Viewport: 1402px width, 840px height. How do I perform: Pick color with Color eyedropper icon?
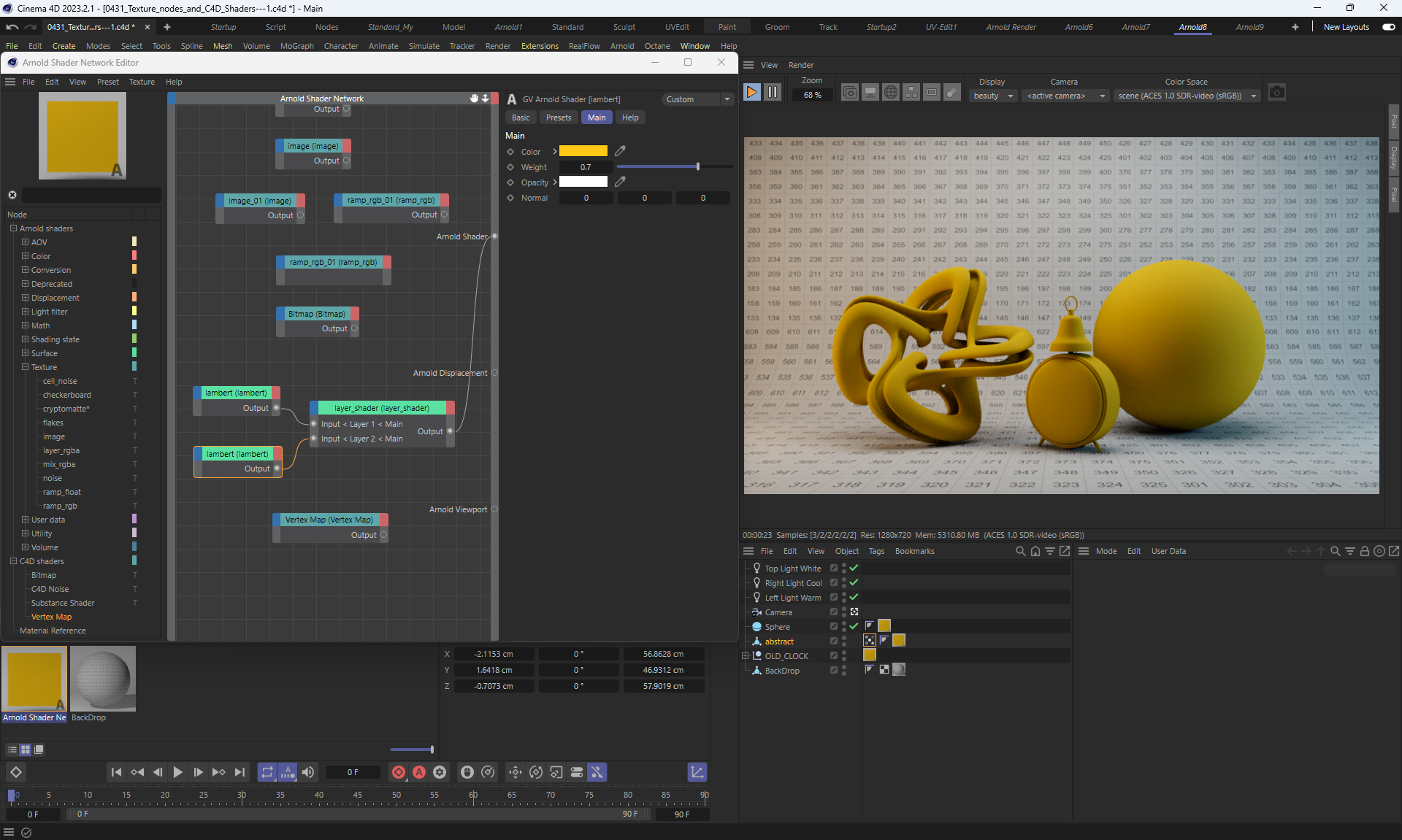coord(620,151)
